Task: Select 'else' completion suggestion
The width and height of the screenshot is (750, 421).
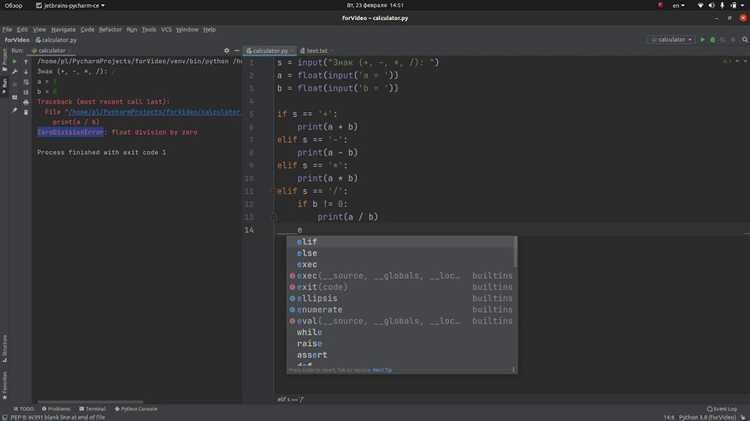Action: point(401,253)
